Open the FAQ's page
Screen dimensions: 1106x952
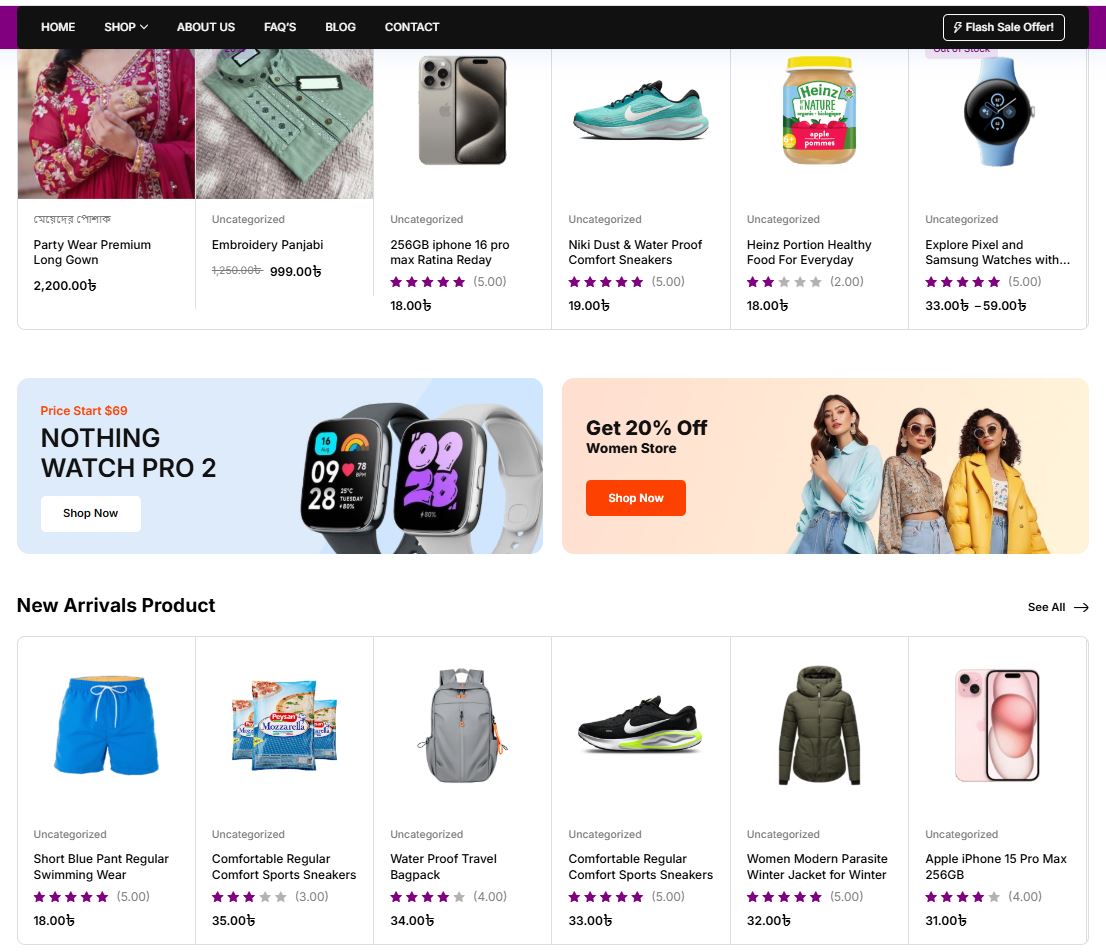(280, 27)
